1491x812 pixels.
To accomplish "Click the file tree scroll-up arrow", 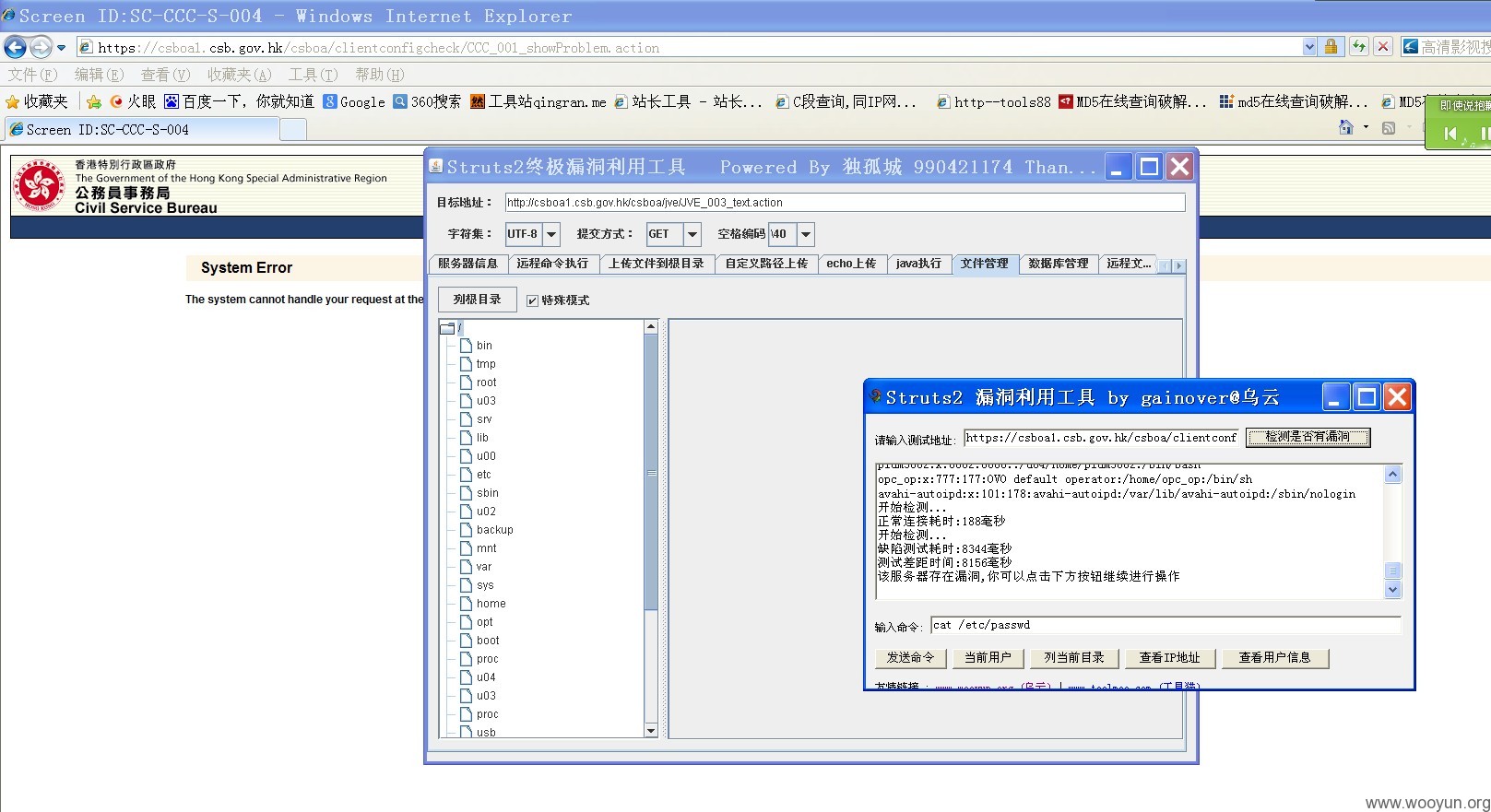I will (x=651, y=326).
